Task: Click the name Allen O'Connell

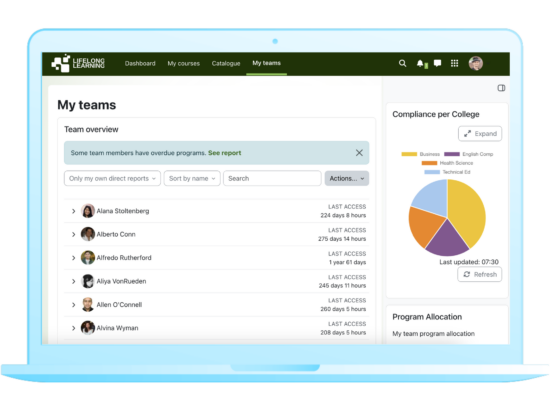Action: [119, 305]
